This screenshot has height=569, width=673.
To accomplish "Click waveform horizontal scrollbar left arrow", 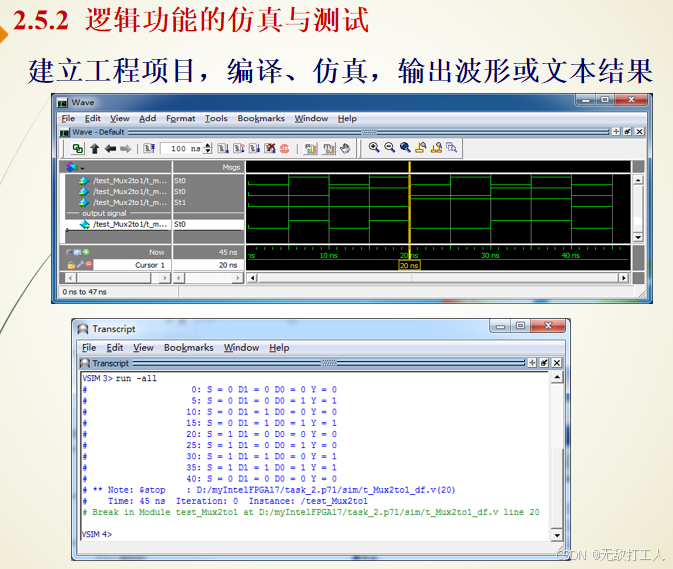I will pos(252,278).
